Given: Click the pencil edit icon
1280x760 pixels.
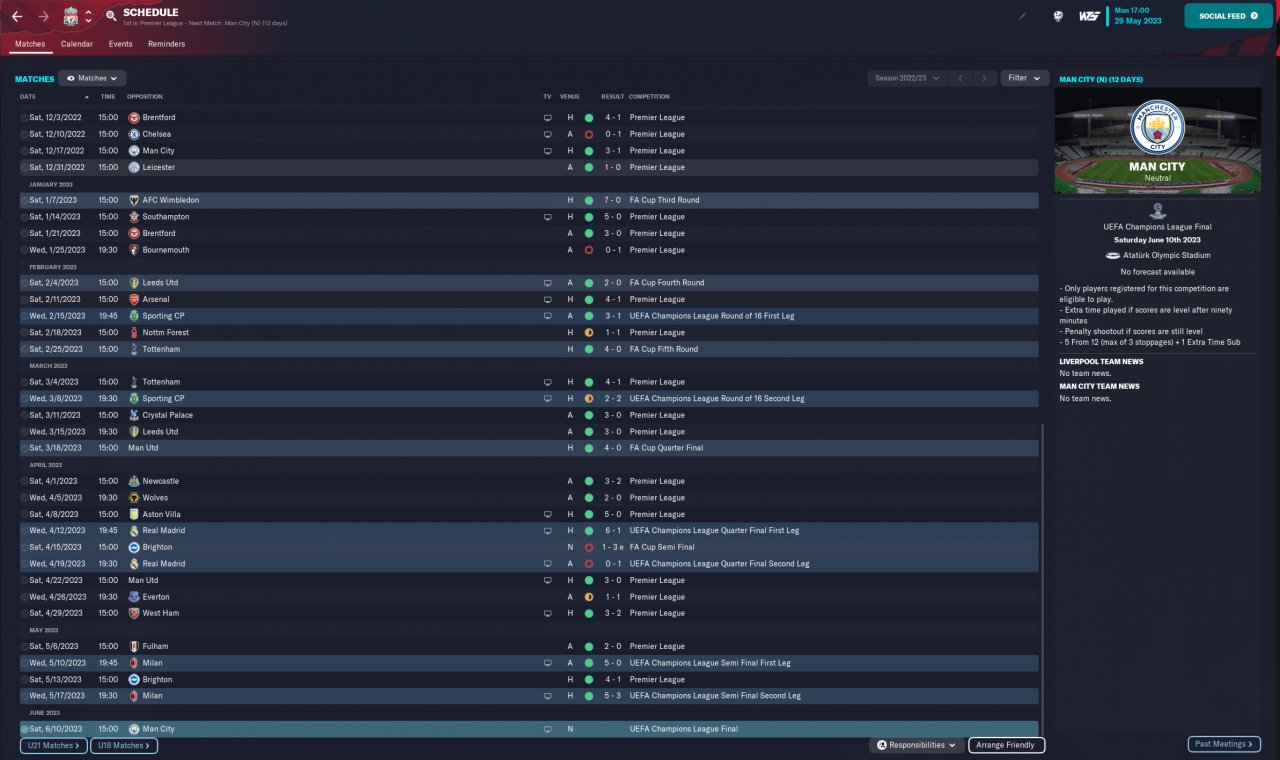Looking at the screenshot, I should pyautogui.click(x=1023, y=16).
